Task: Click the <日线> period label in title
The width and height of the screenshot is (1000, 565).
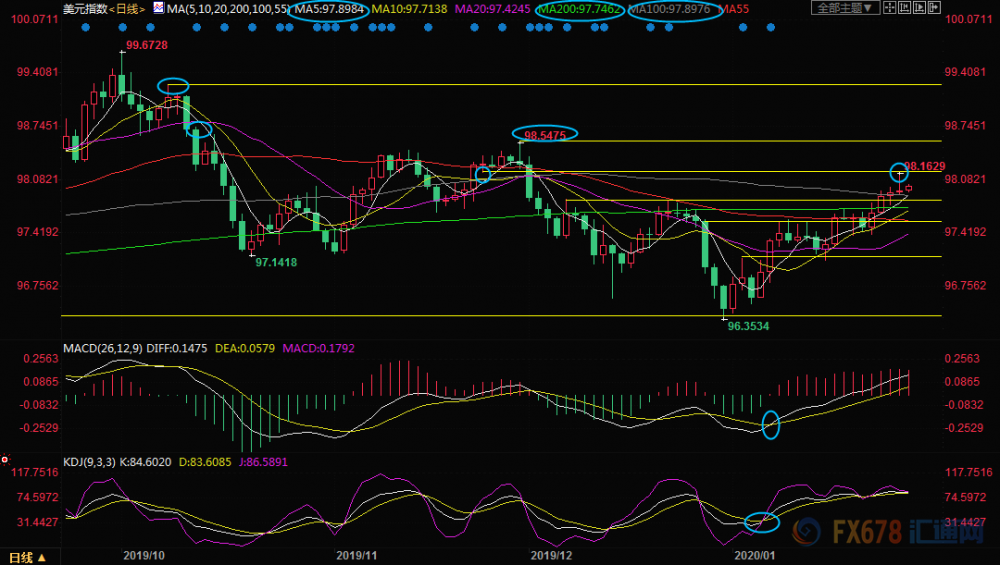Action: point(127,9)
